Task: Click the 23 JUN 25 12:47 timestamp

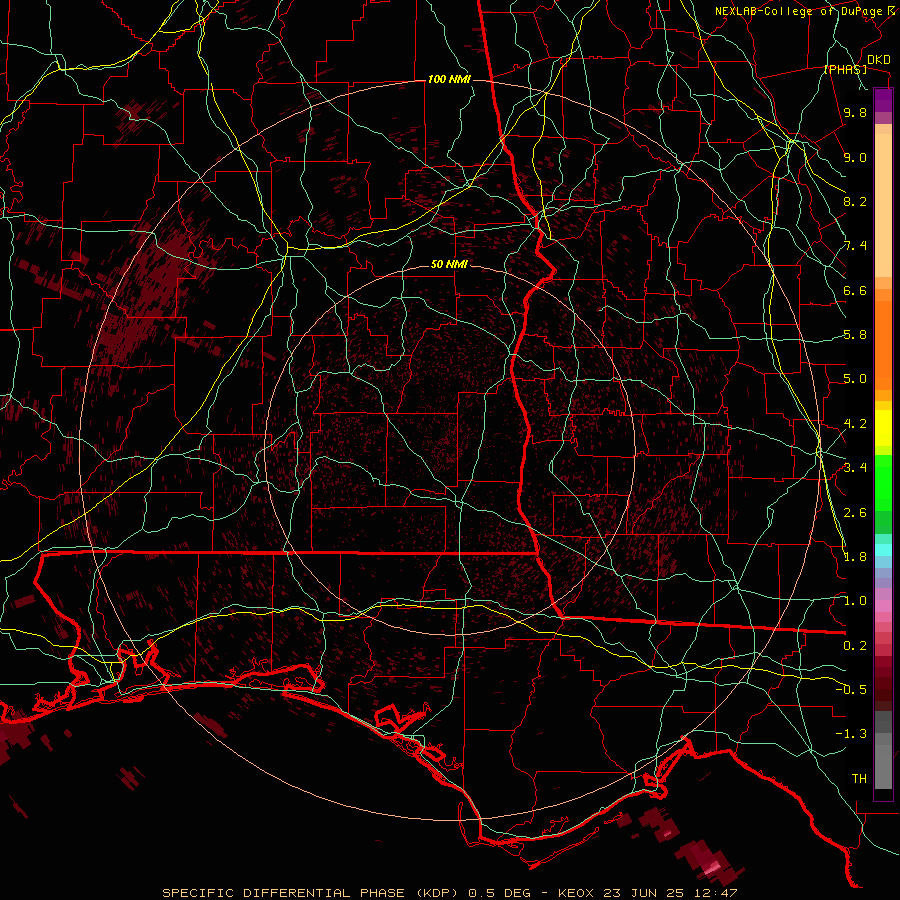Action: point(670,893)
